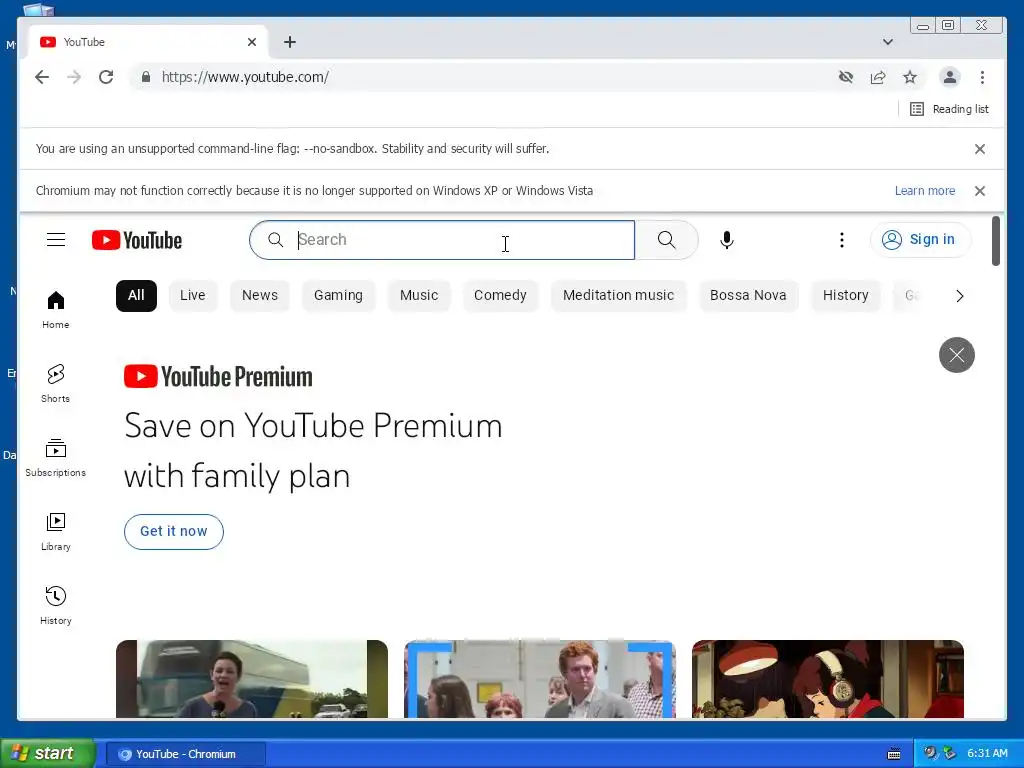The width and height of the screenshot is (1024, 768).
Task: Click the taskbar clock showing 6:31 AM
Action: [x=987, y=753]
